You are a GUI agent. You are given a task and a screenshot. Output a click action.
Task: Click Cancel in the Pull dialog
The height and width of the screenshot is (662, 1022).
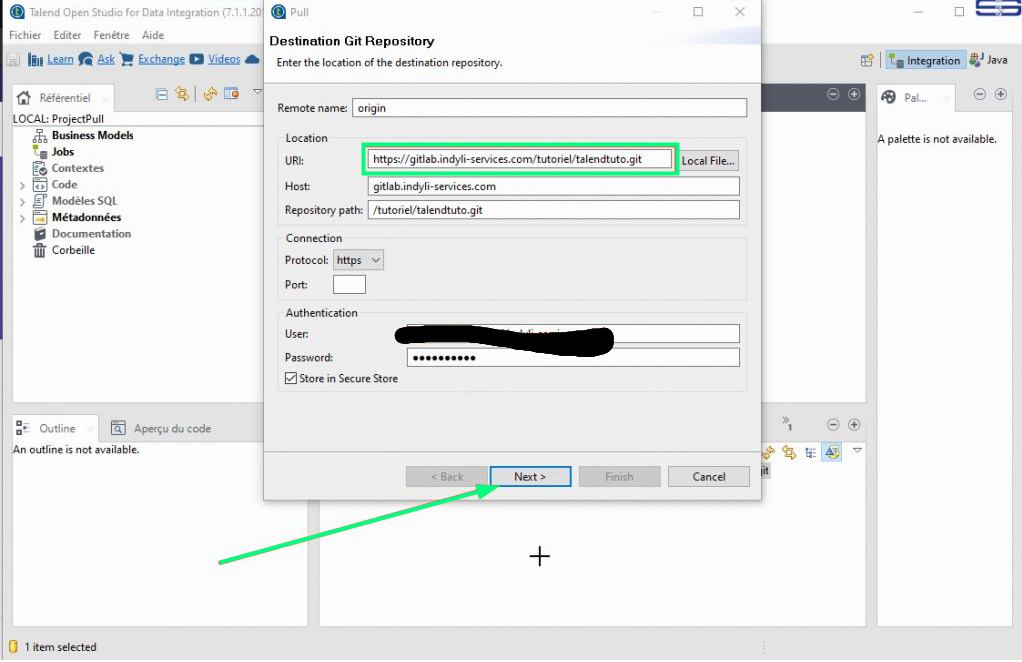pyautogui.click(x=708, y=476)
